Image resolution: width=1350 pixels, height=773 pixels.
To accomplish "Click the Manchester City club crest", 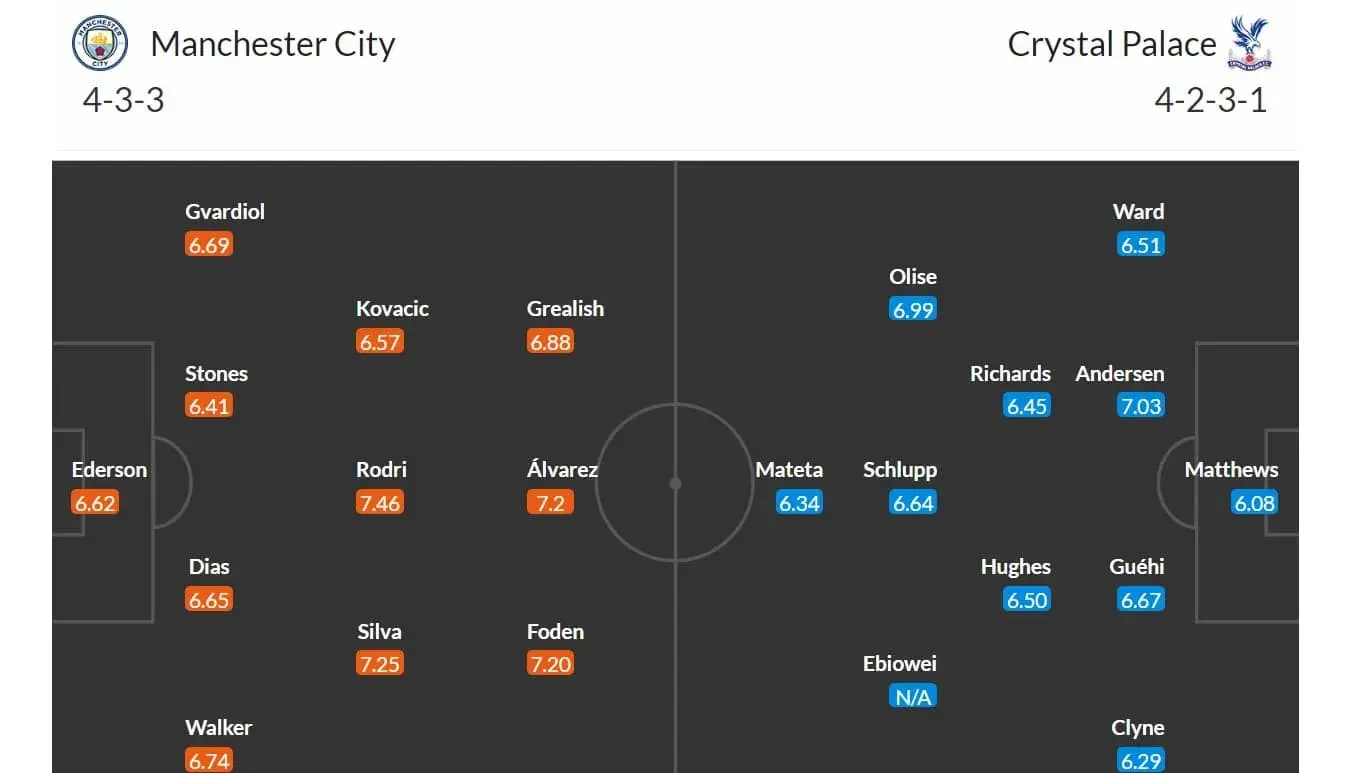I will pyautogui.click(x=100, y=43).
